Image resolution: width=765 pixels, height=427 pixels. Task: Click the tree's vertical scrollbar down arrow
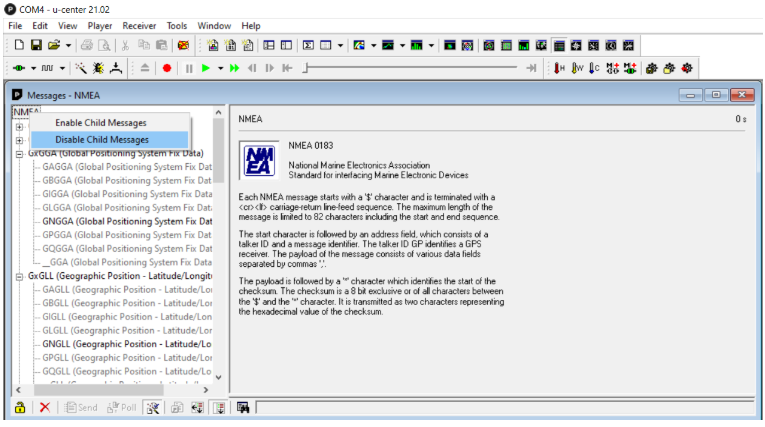coord(219,377)
